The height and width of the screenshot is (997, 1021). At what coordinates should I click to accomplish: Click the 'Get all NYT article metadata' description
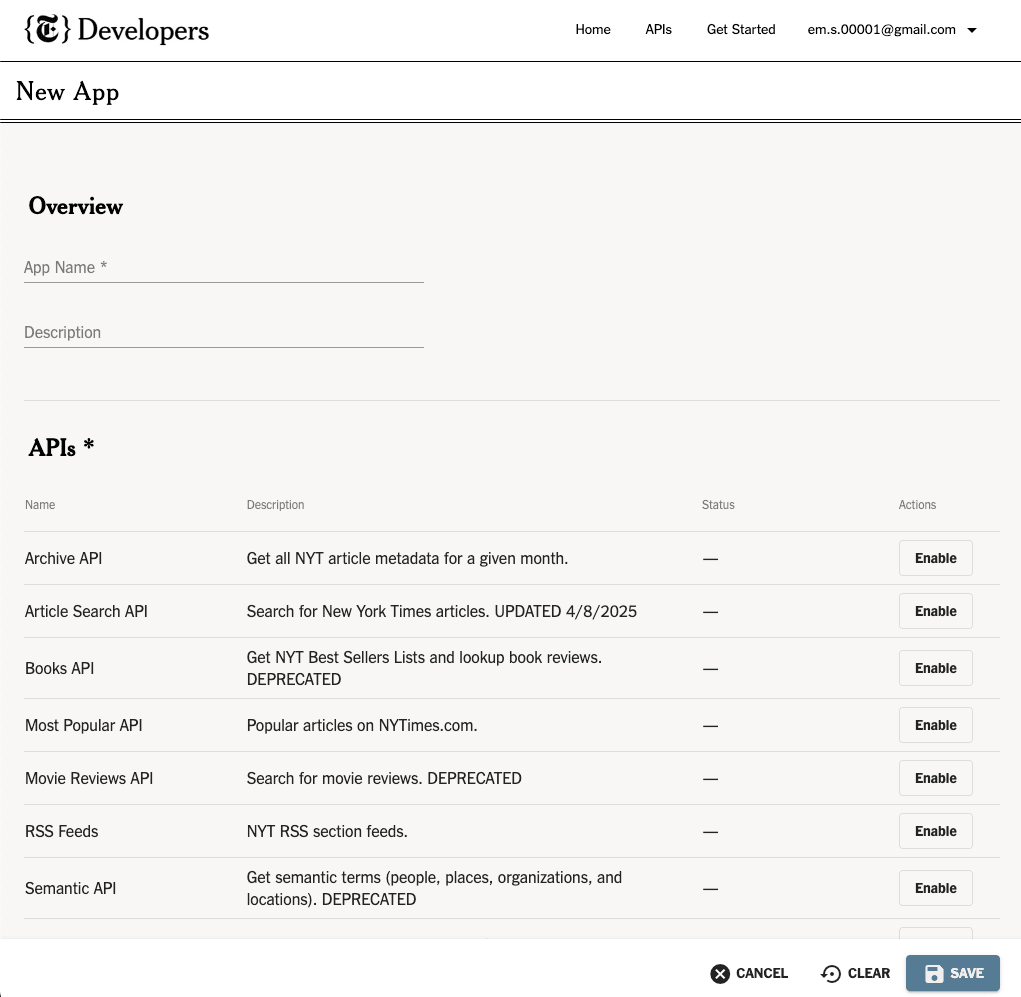pyautogui.click(x=407, y=559)
